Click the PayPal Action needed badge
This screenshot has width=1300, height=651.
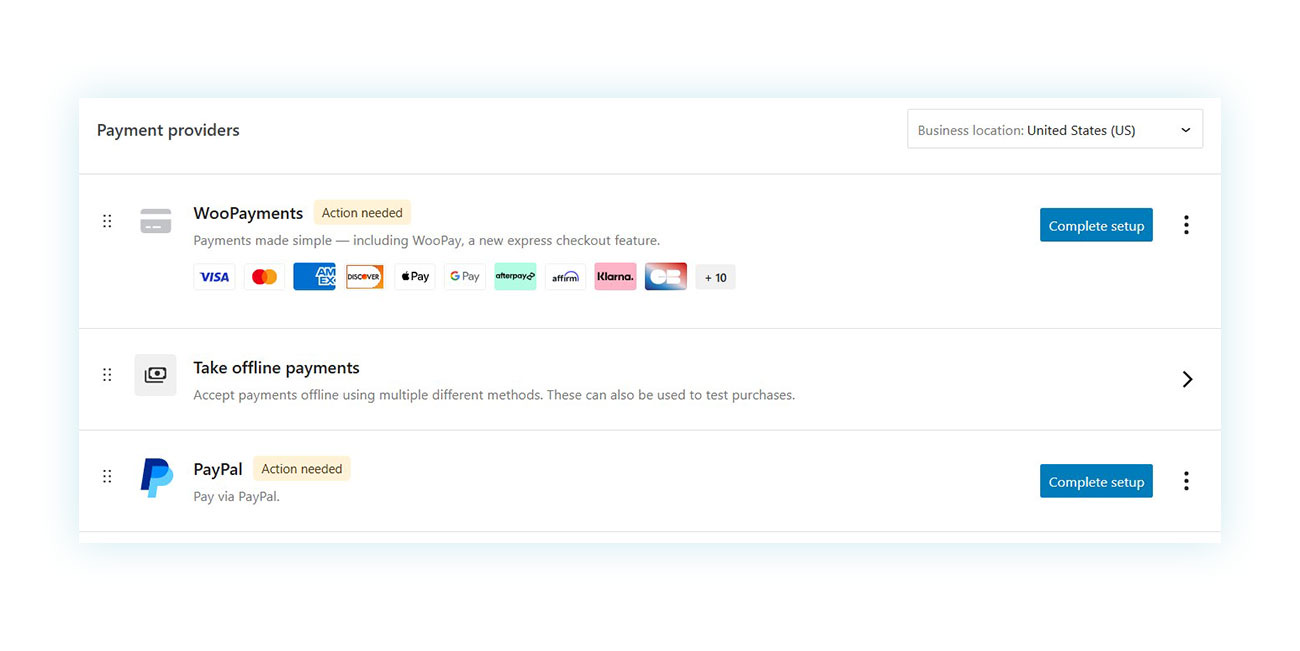click(x=302, y=469)
